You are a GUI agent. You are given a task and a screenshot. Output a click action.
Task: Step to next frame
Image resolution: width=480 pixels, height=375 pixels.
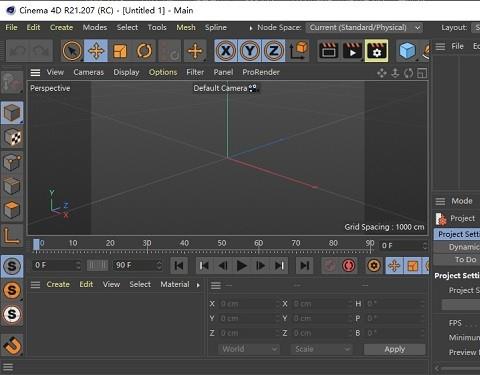tap(260, 266)
